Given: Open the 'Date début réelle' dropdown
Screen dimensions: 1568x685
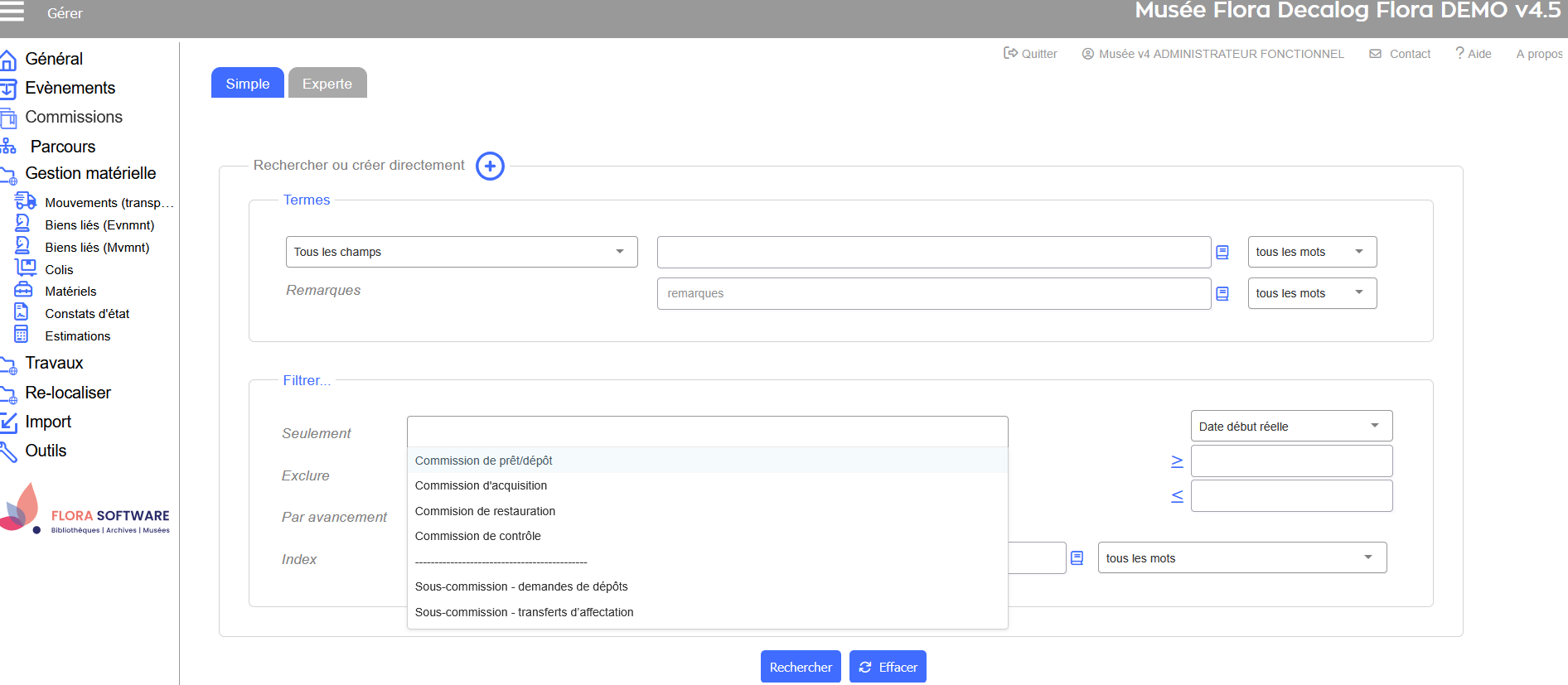Looking at the screenshot, I should click(x=1290, y=427).
